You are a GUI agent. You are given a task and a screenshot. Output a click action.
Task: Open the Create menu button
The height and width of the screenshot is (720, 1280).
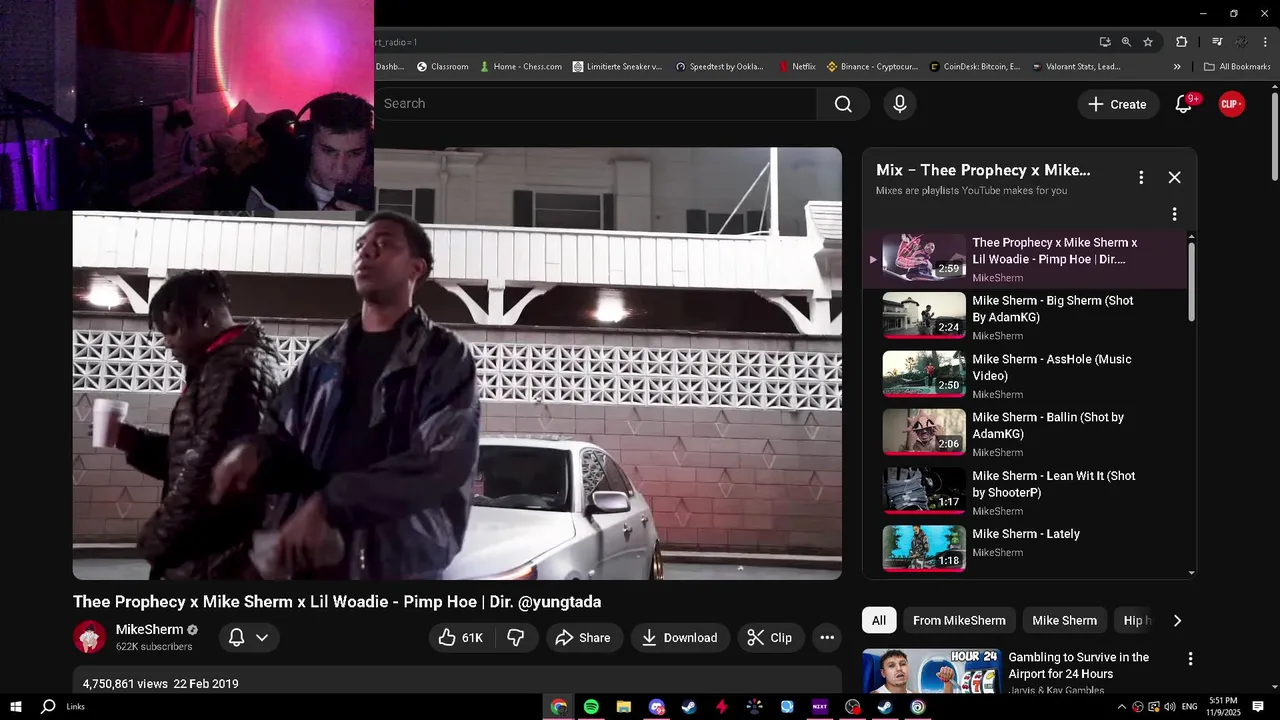[x=1118, y=104]
